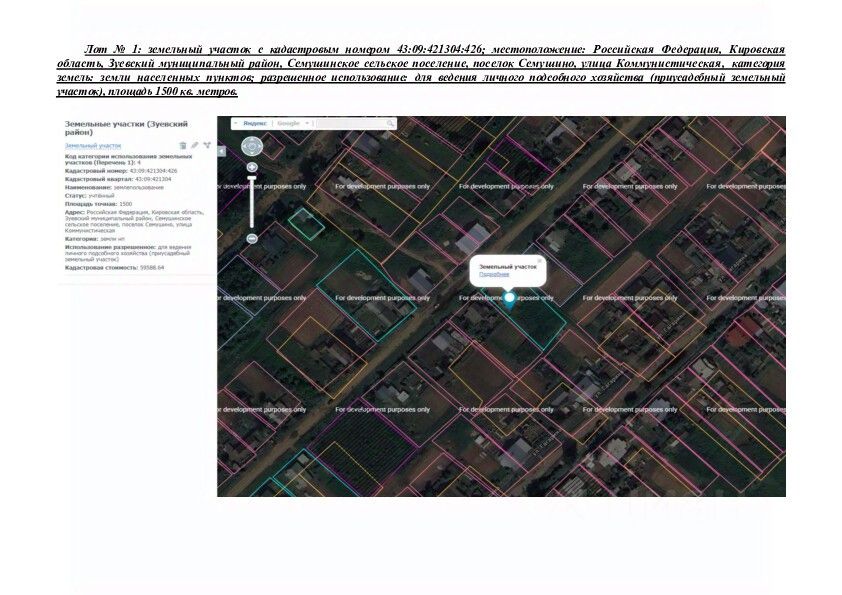Click the Земельные участки (Зуевский район) heading
This screenshot has width=842, height=595.
tap(126, 128)
